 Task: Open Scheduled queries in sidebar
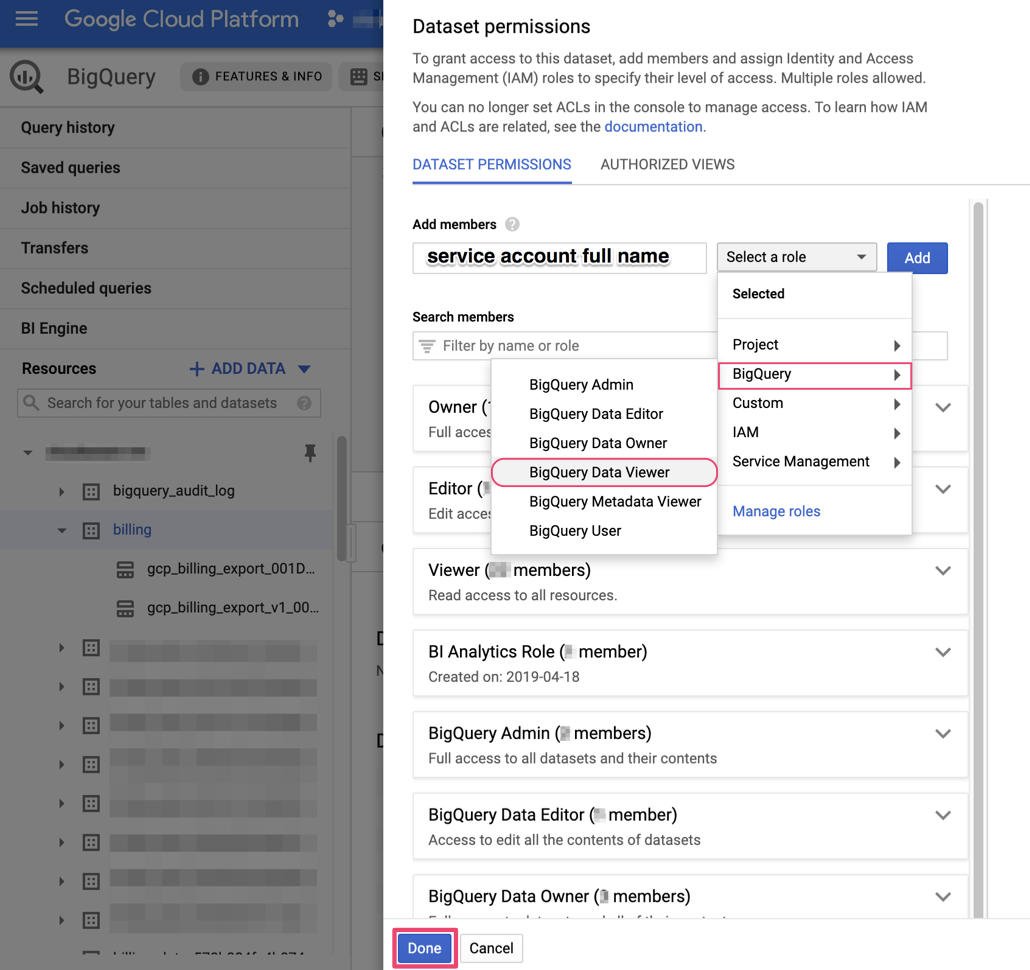point(175,288)
